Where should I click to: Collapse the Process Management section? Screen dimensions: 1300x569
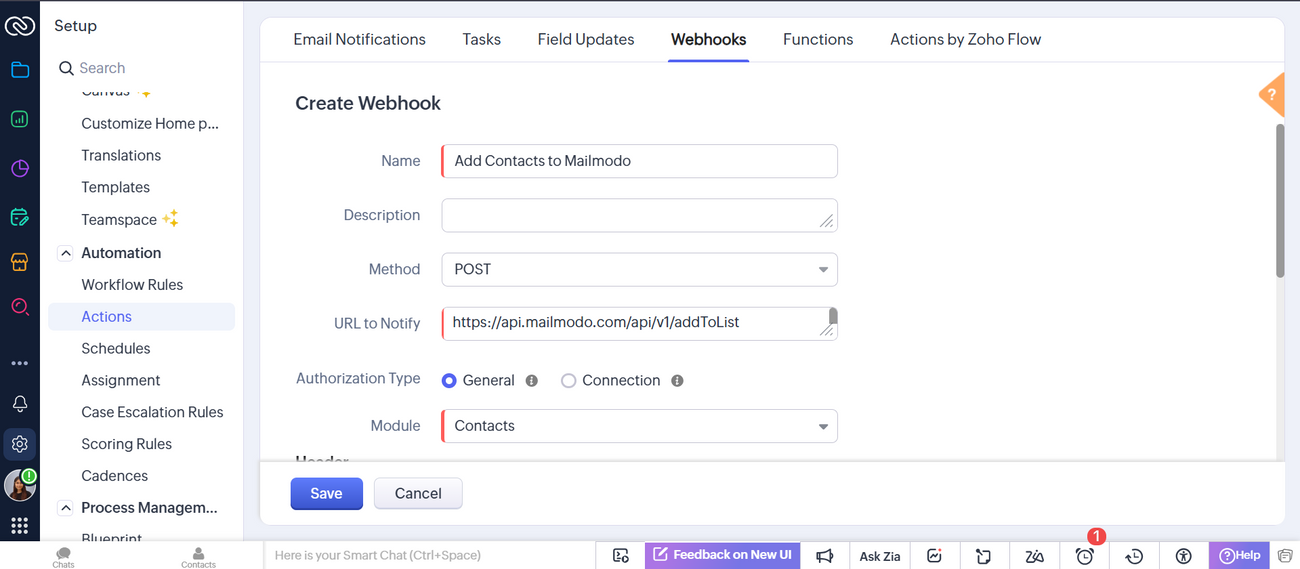[66, 508]
